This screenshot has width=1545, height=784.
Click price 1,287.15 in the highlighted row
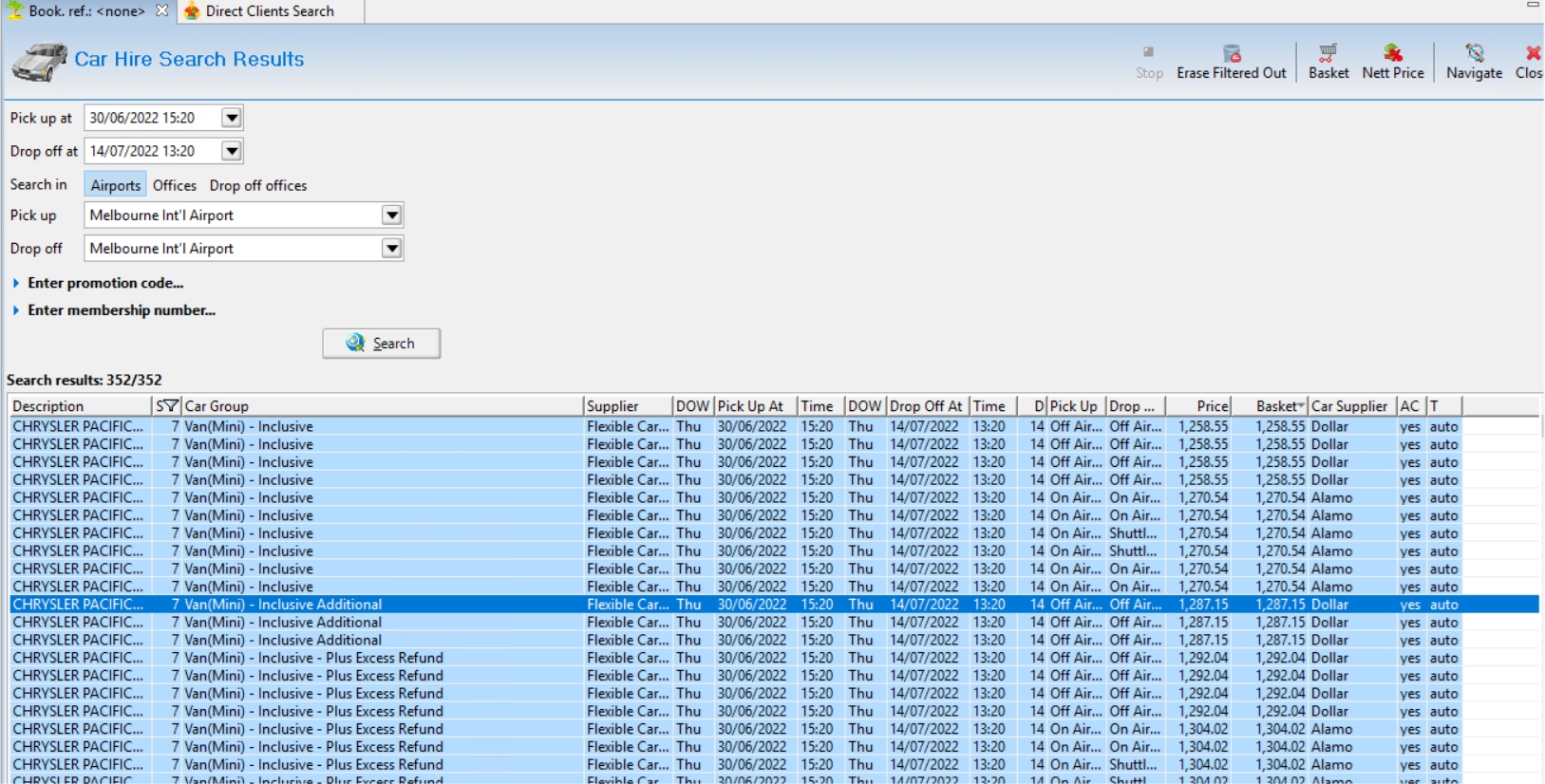[1203, 605]
